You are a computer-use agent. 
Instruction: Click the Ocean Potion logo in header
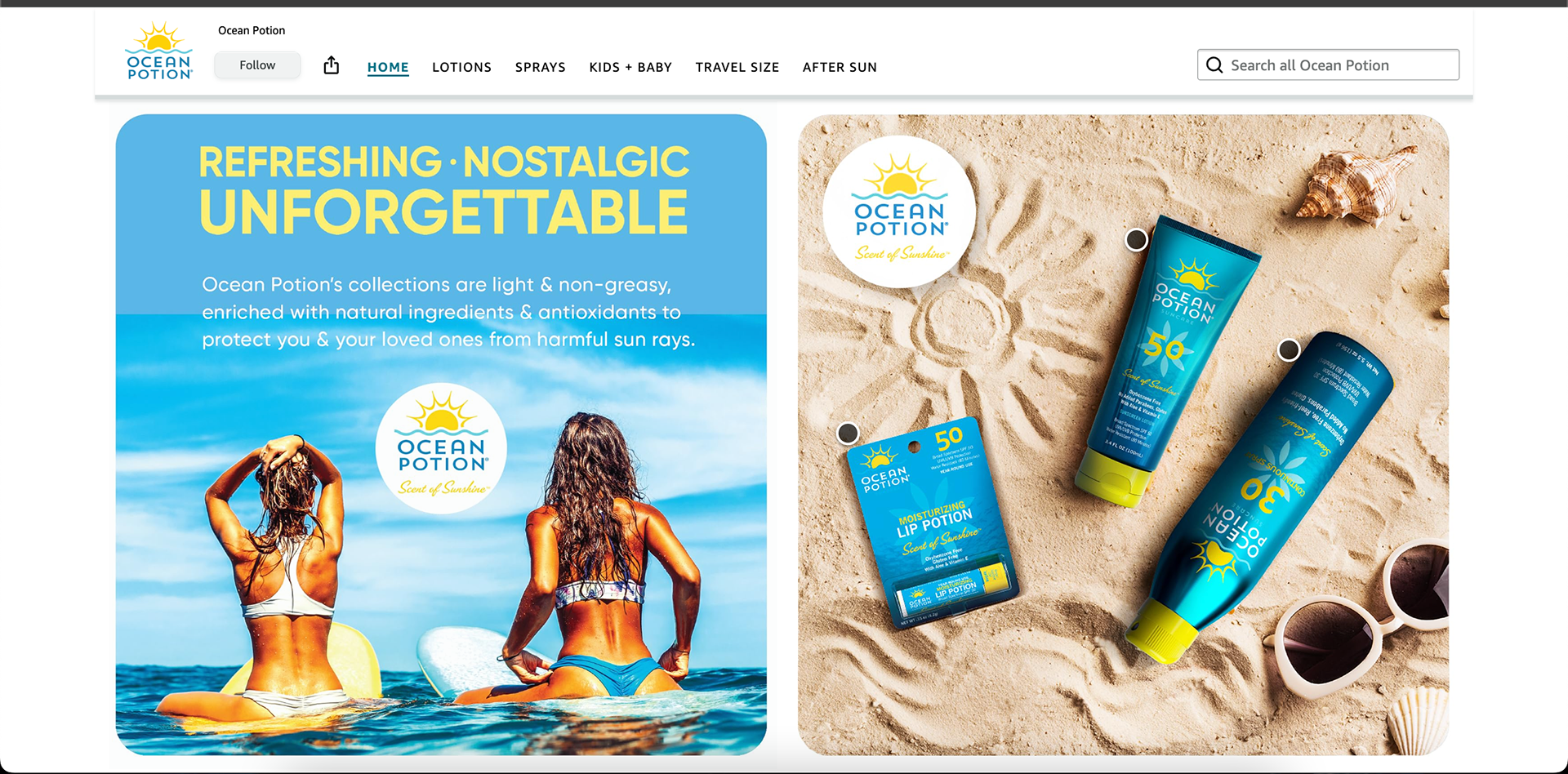click(x=159, y=51)
